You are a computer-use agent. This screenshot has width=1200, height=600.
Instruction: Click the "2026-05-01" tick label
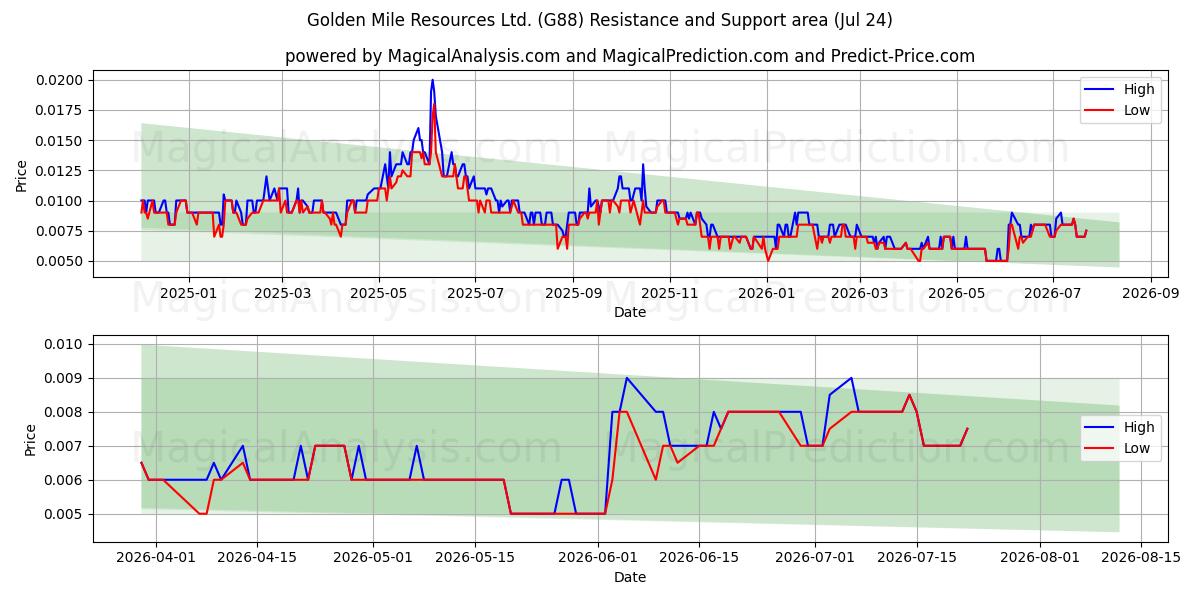373,558
